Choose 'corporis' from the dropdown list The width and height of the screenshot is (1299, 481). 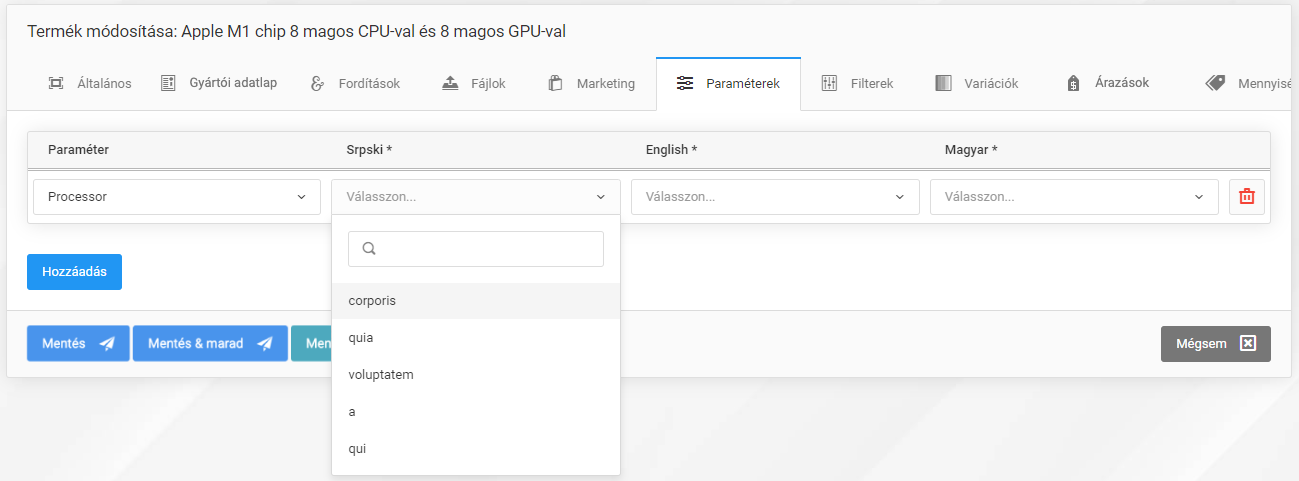[476, 301]
